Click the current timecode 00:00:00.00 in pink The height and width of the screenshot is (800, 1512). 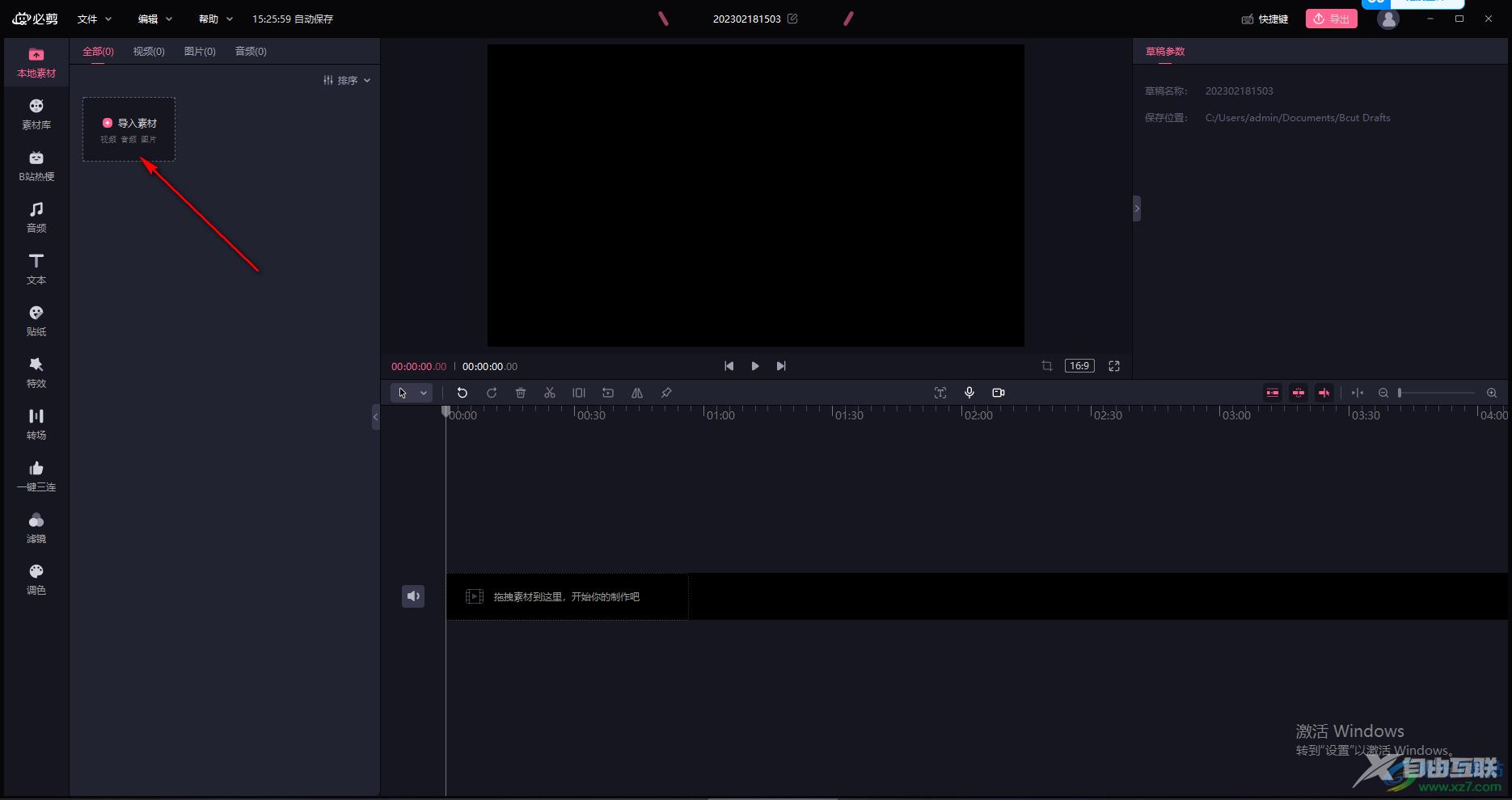(419, 366)
